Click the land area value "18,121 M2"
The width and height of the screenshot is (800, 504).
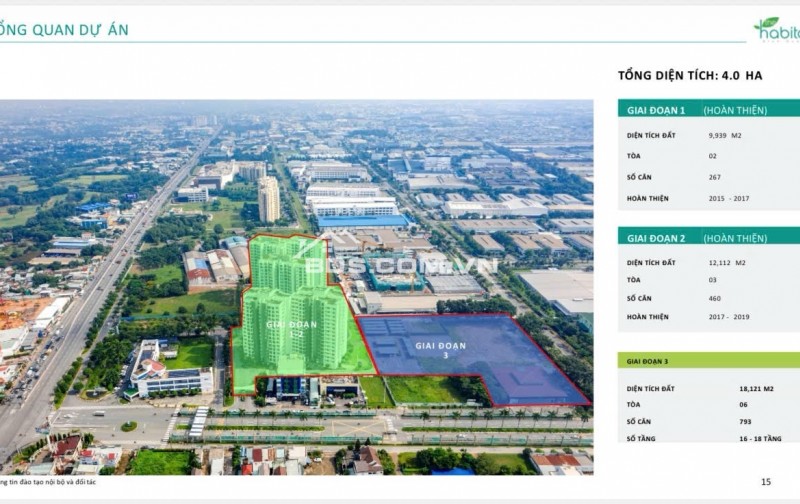coord(756,389)
